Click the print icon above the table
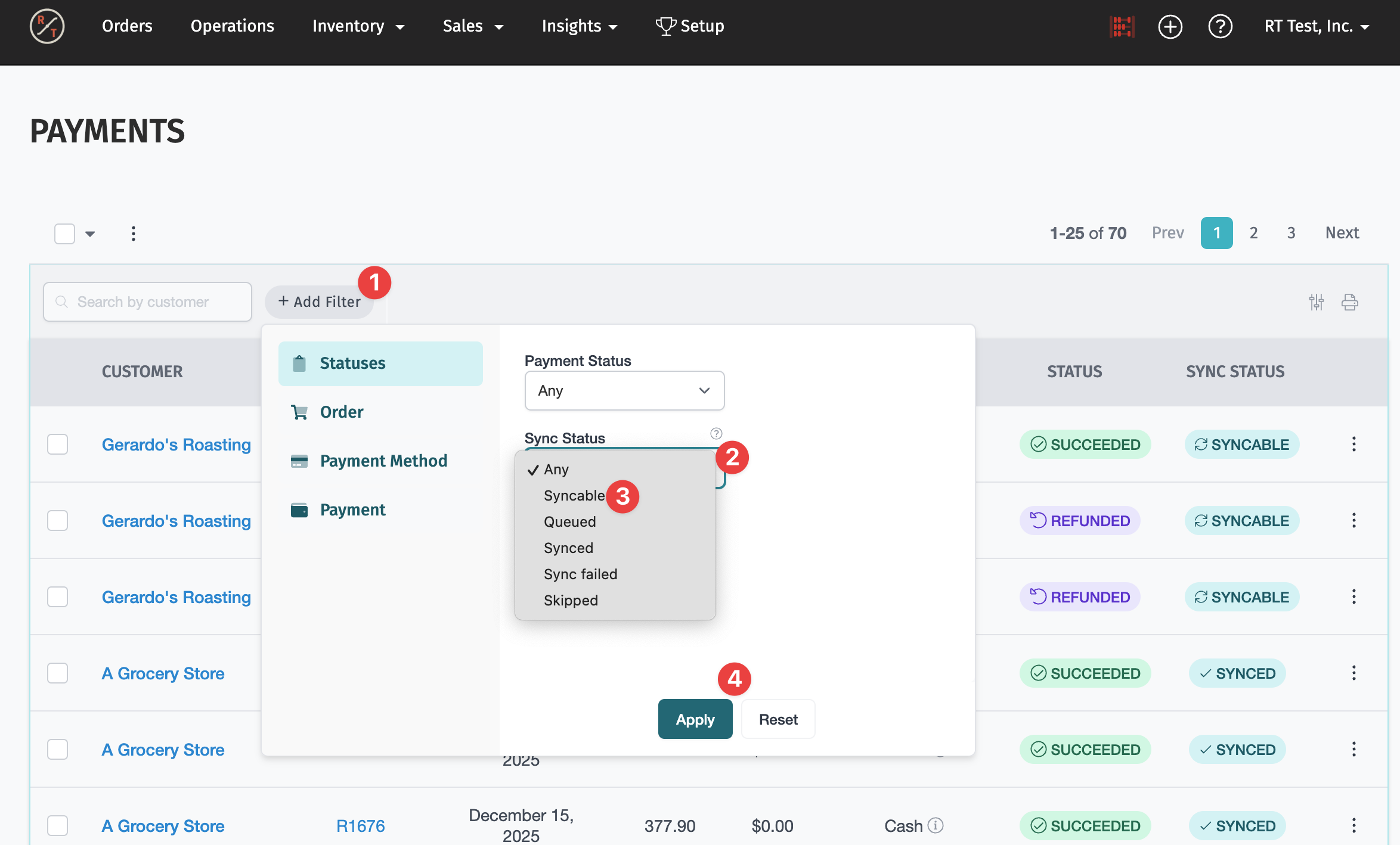The height and width of the screenshot is (845, 1400). pyautogui.click(x=1349, y=302)
